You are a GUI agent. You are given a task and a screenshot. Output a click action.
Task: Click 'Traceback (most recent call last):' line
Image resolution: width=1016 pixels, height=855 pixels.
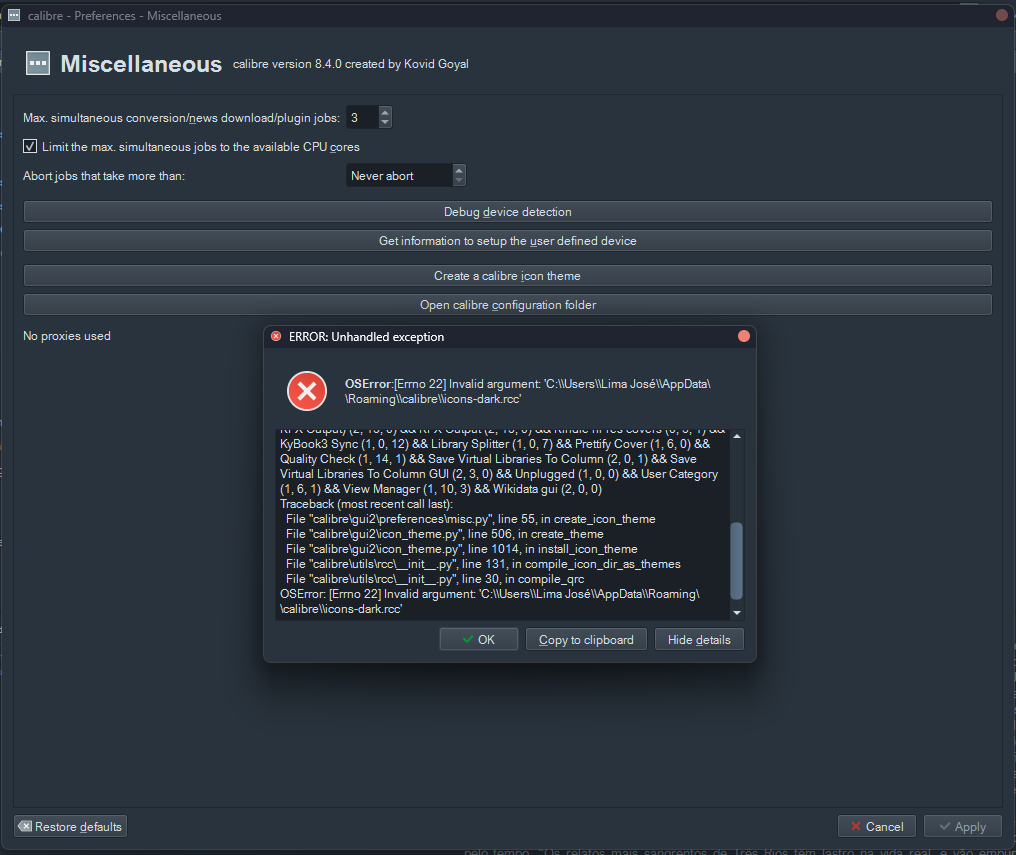(x=366, y=504)
